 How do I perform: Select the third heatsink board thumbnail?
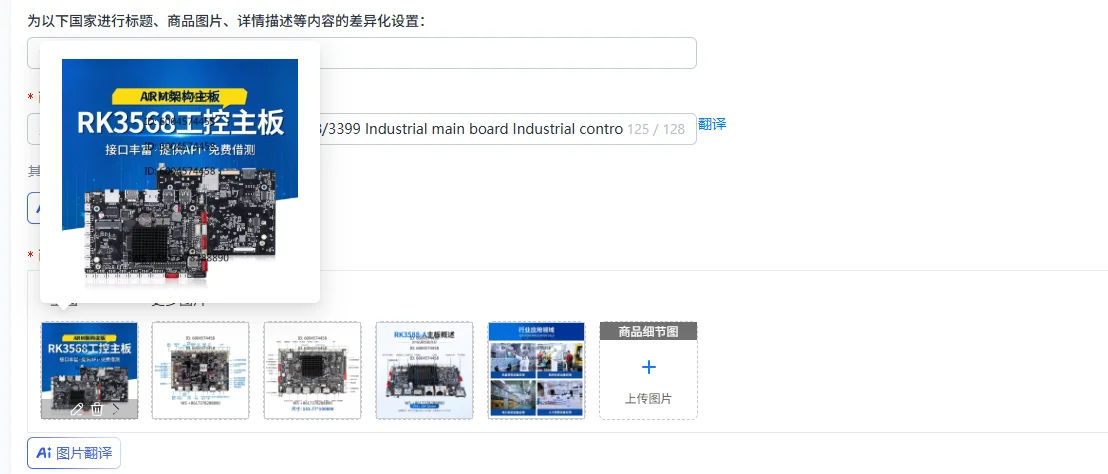pyautogui.click(x=312, y=370)
